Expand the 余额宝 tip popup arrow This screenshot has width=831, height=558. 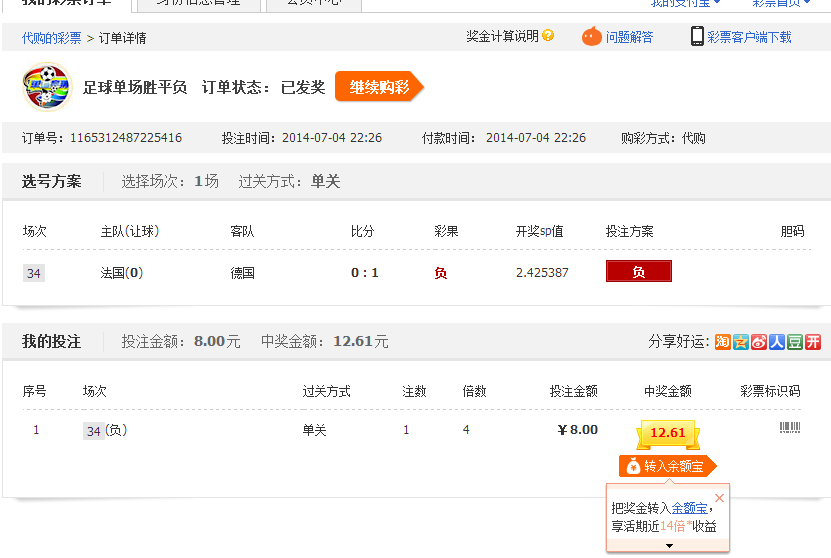click(669, 545)
